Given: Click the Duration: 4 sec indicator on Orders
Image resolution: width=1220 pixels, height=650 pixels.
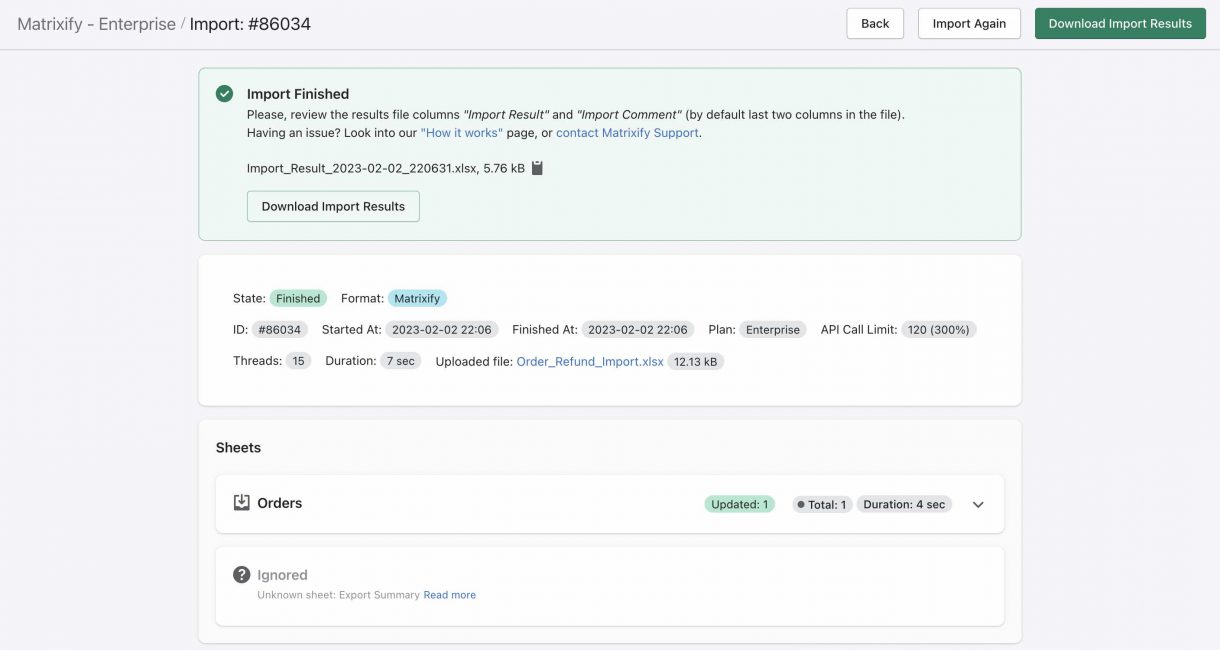Looking at the screenshot, I should [903, 503].
